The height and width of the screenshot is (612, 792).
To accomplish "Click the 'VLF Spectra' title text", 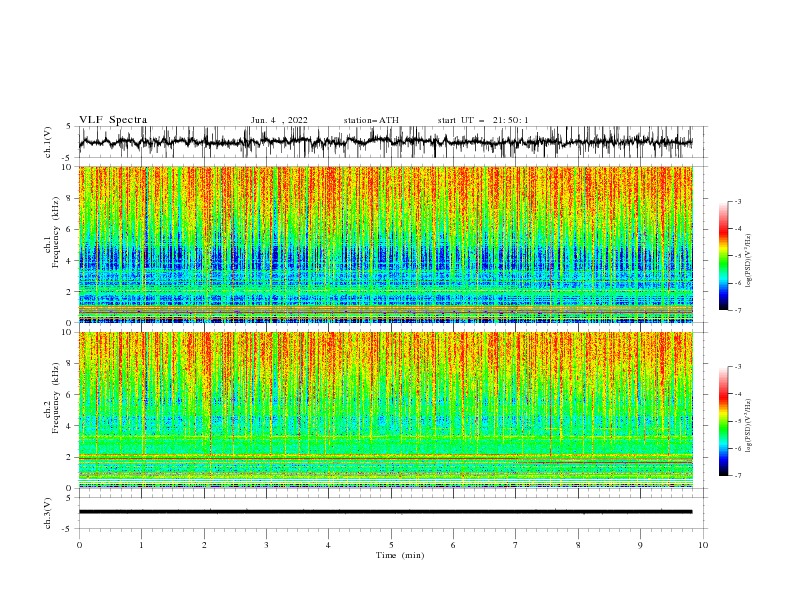I will point(113,120).
